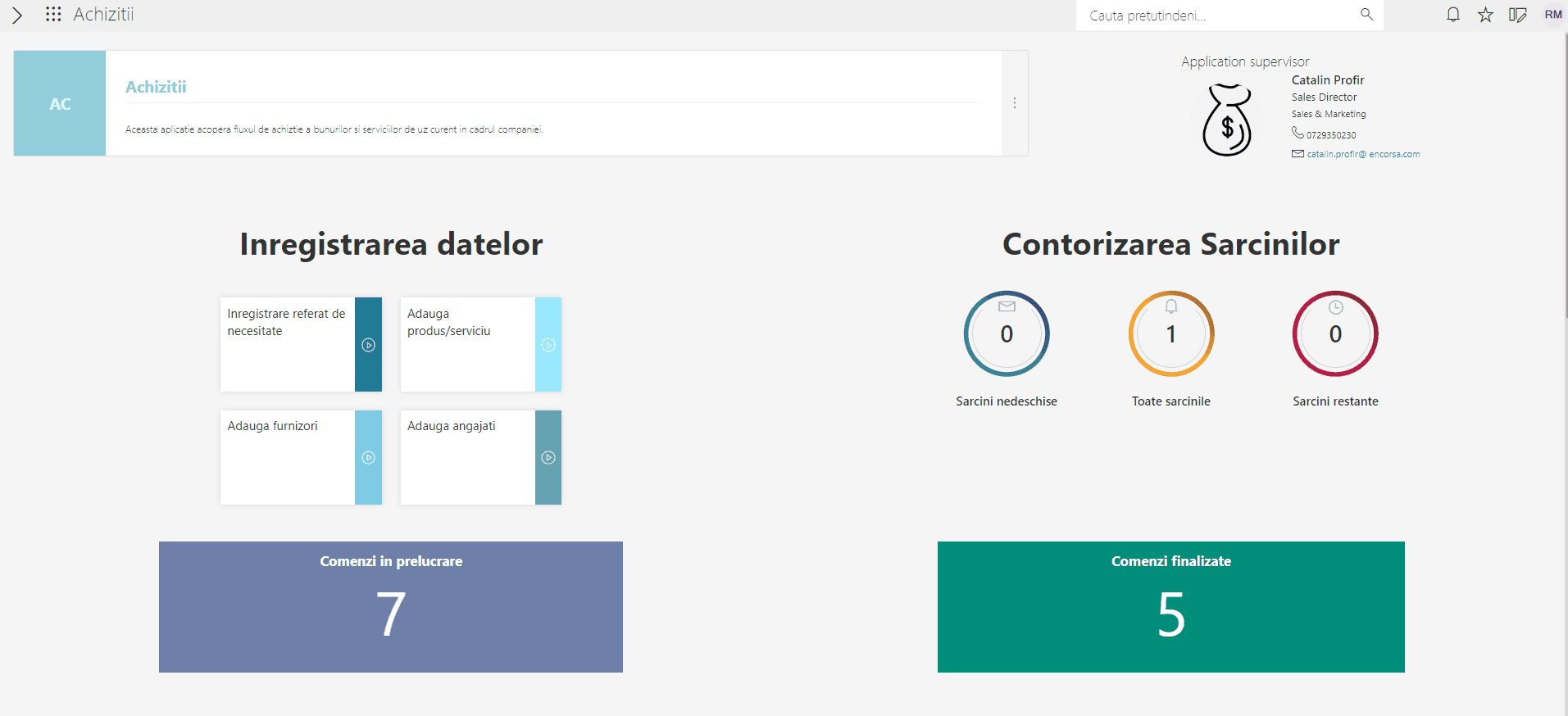Open the RM user profile avatar

(x=1553, y=15)
